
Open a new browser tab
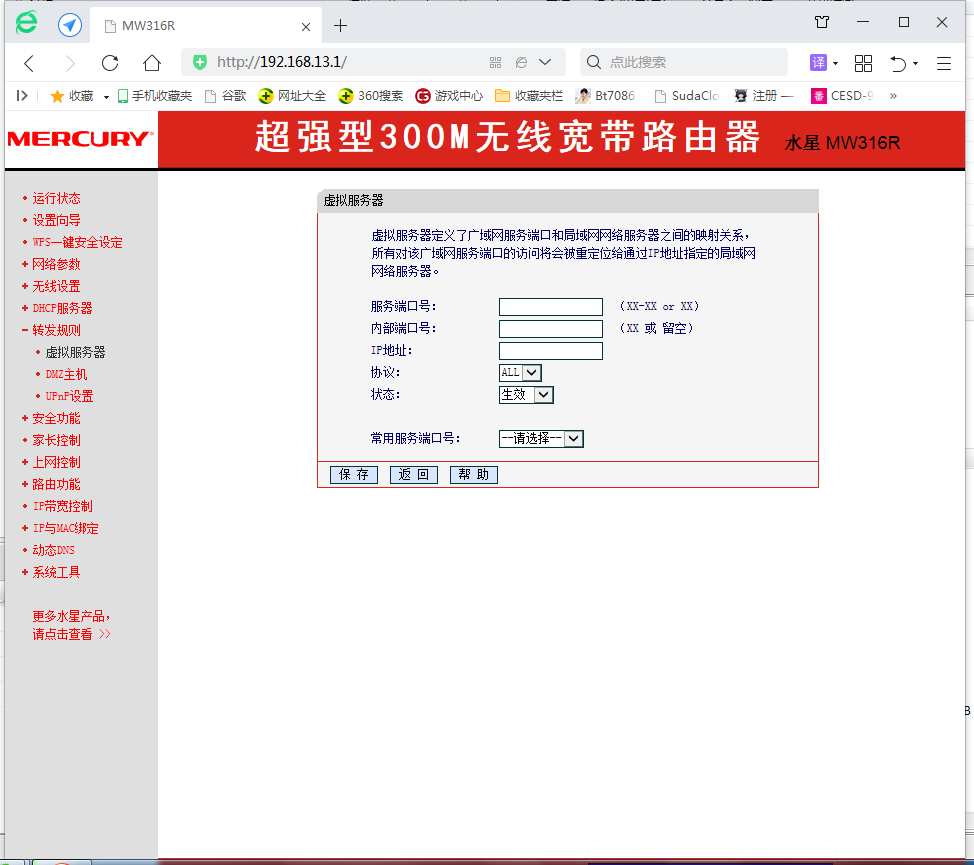point(340,26)
